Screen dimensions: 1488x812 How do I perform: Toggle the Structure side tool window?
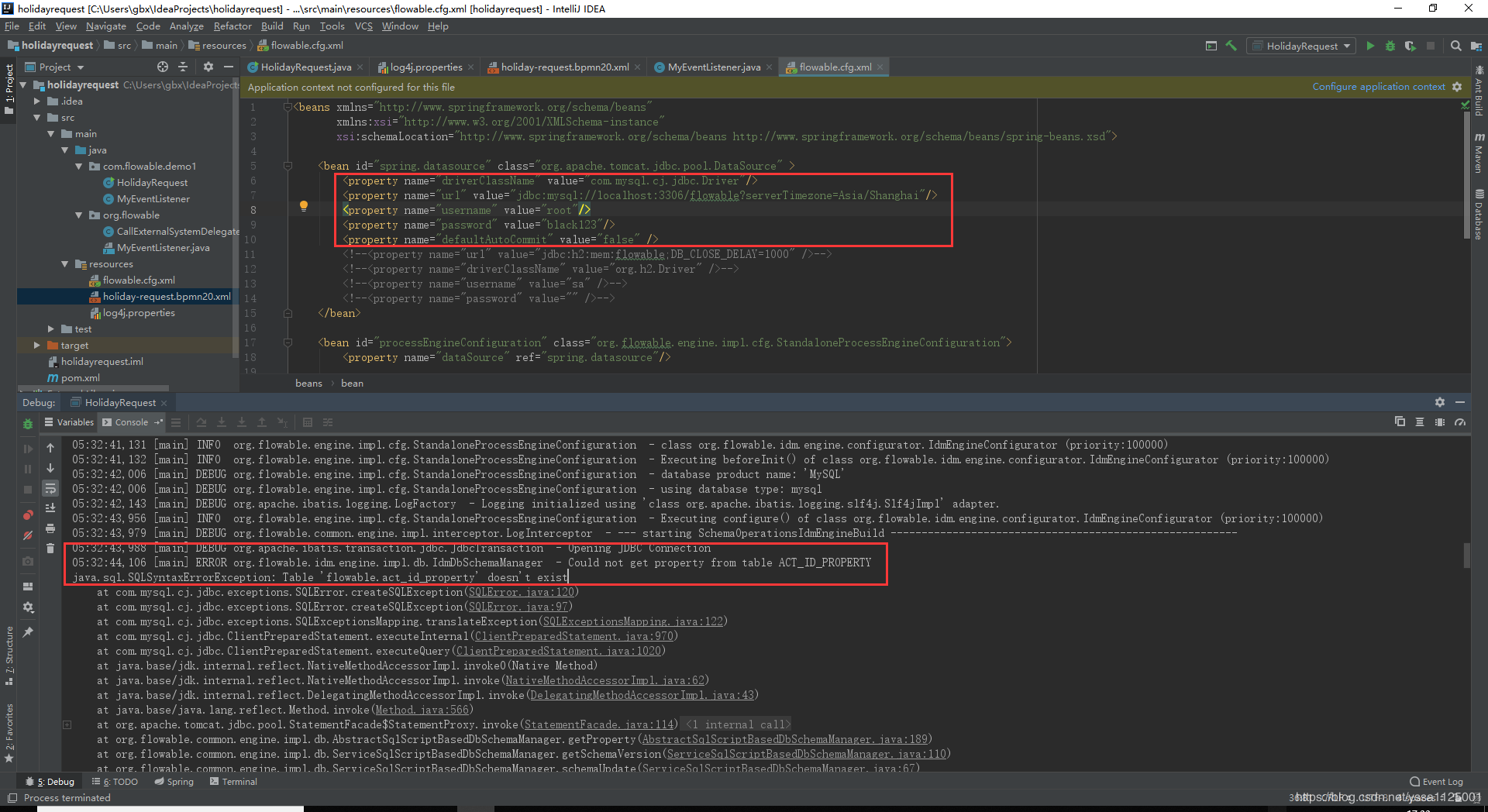(9, 655)
